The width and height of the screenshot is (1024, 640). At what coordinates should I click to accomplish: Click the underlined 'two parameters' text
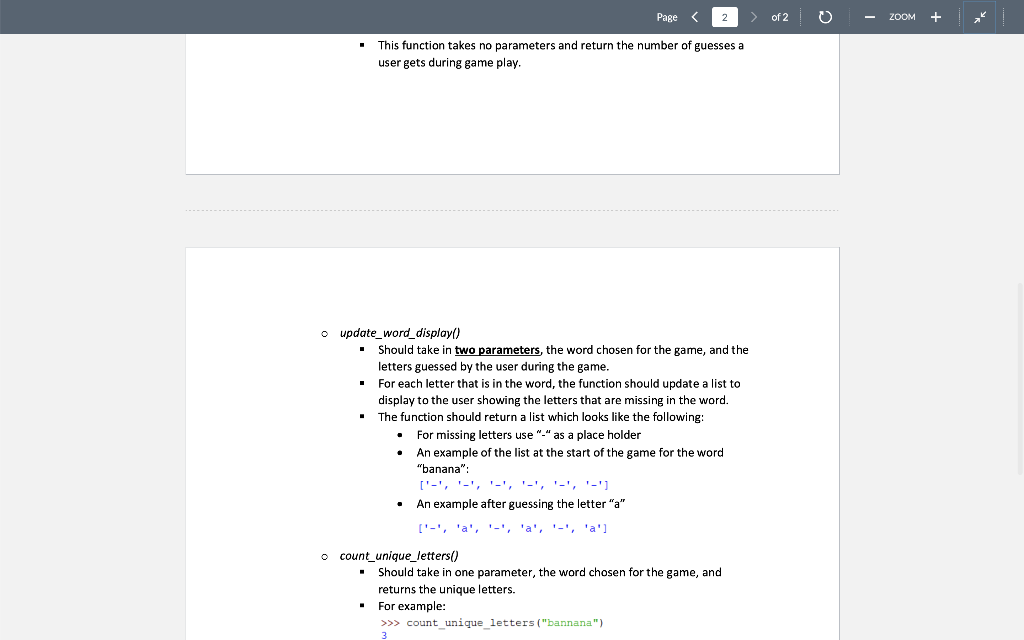pyautogui.click(x=497, y=350)
